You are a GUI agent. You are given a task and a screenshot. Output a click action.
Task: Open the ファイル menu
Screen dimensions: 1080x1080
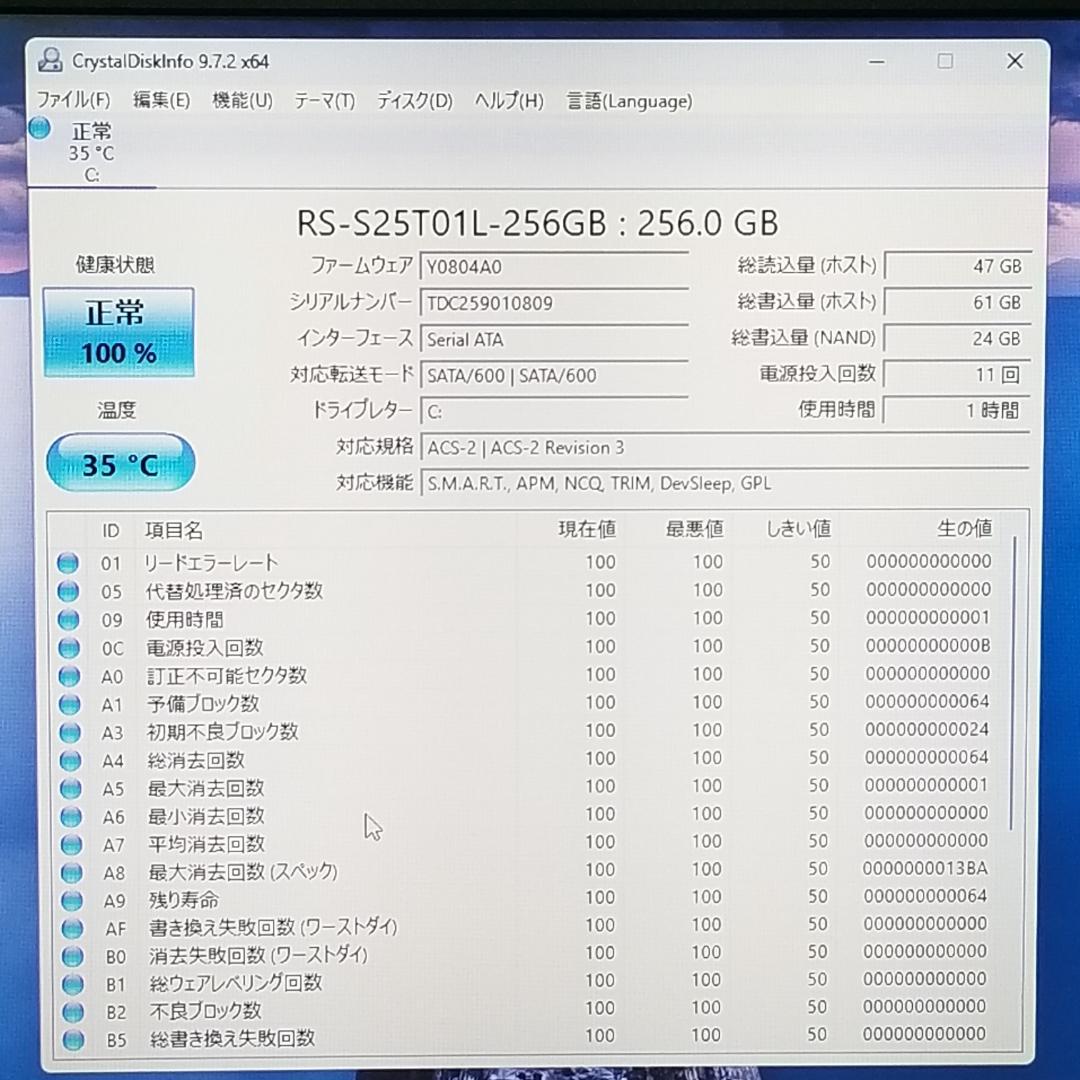[73, 101]
